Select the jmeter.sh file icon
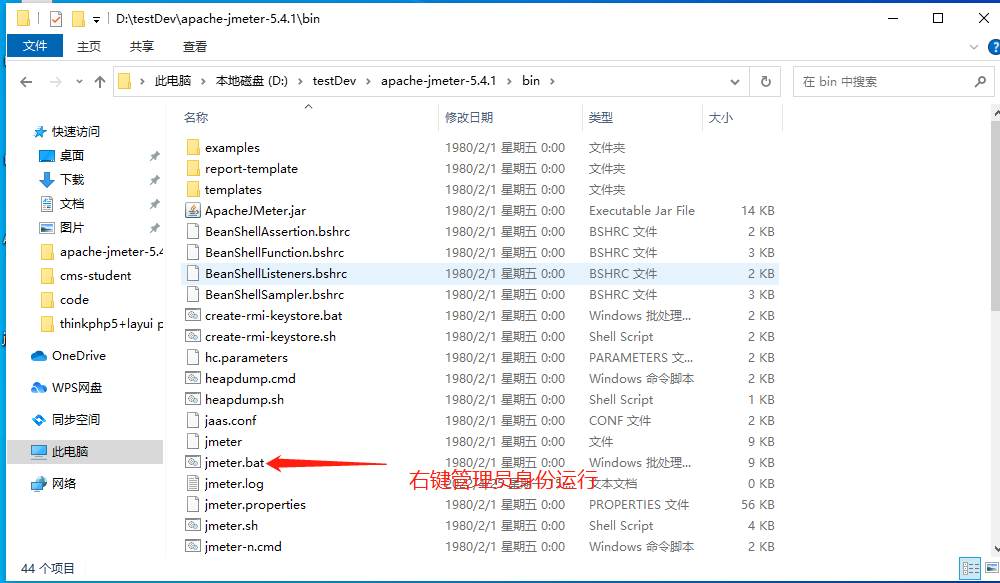Viewport: 1000px width, 583px height. click(193, 526)
